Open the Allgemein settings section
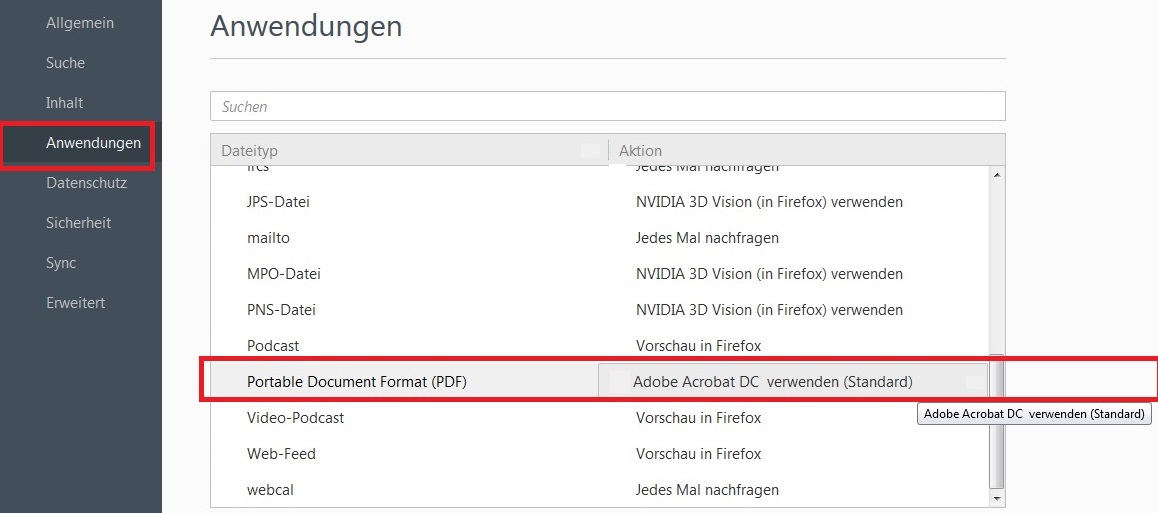The width and height of the screenshot is (1158, 513). coord(80,23)
